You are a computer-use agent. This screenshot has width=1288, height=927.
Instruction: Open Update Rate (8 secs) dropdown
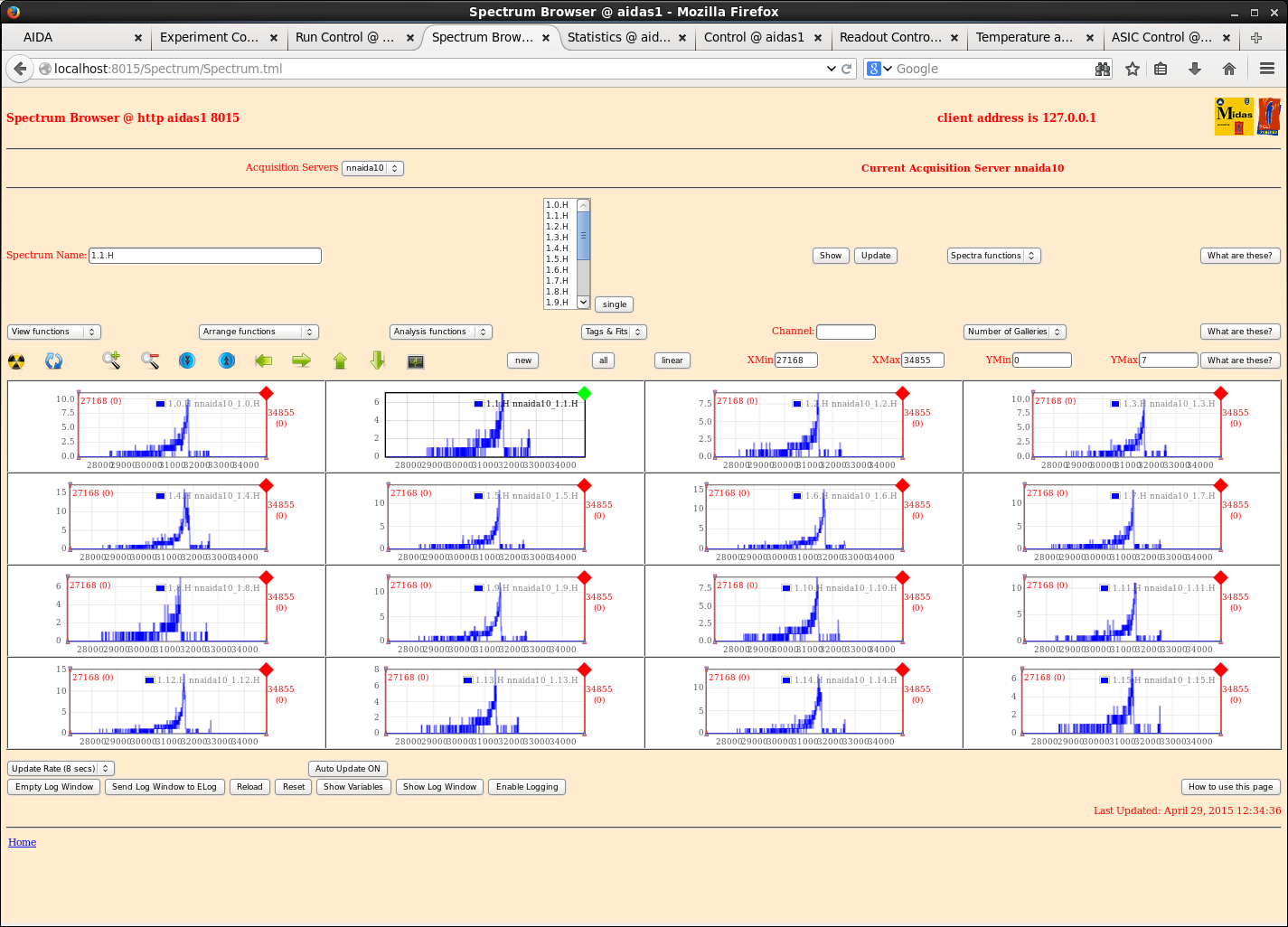tap(61, 769)
